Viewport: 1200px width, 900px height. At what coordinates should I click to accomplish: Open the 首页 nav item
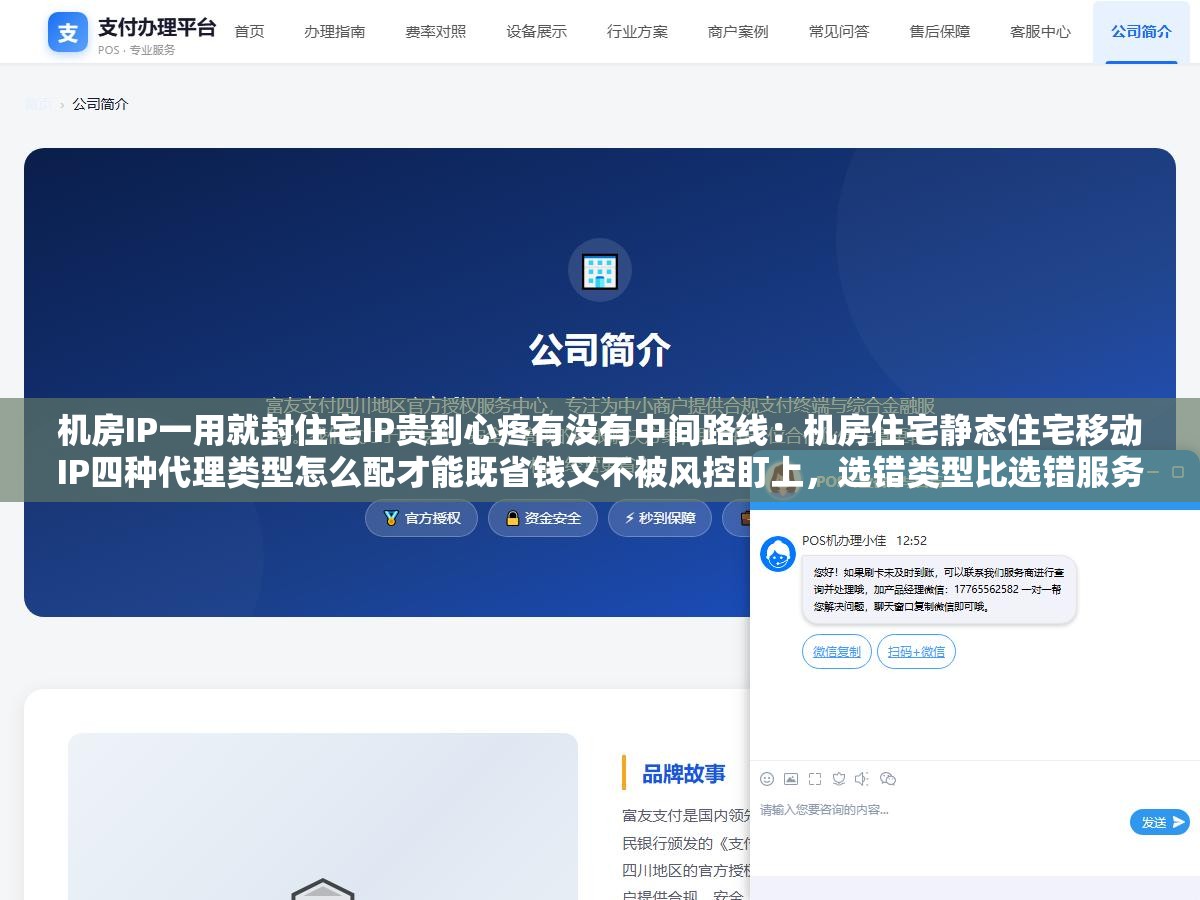[x=249, y=31]
